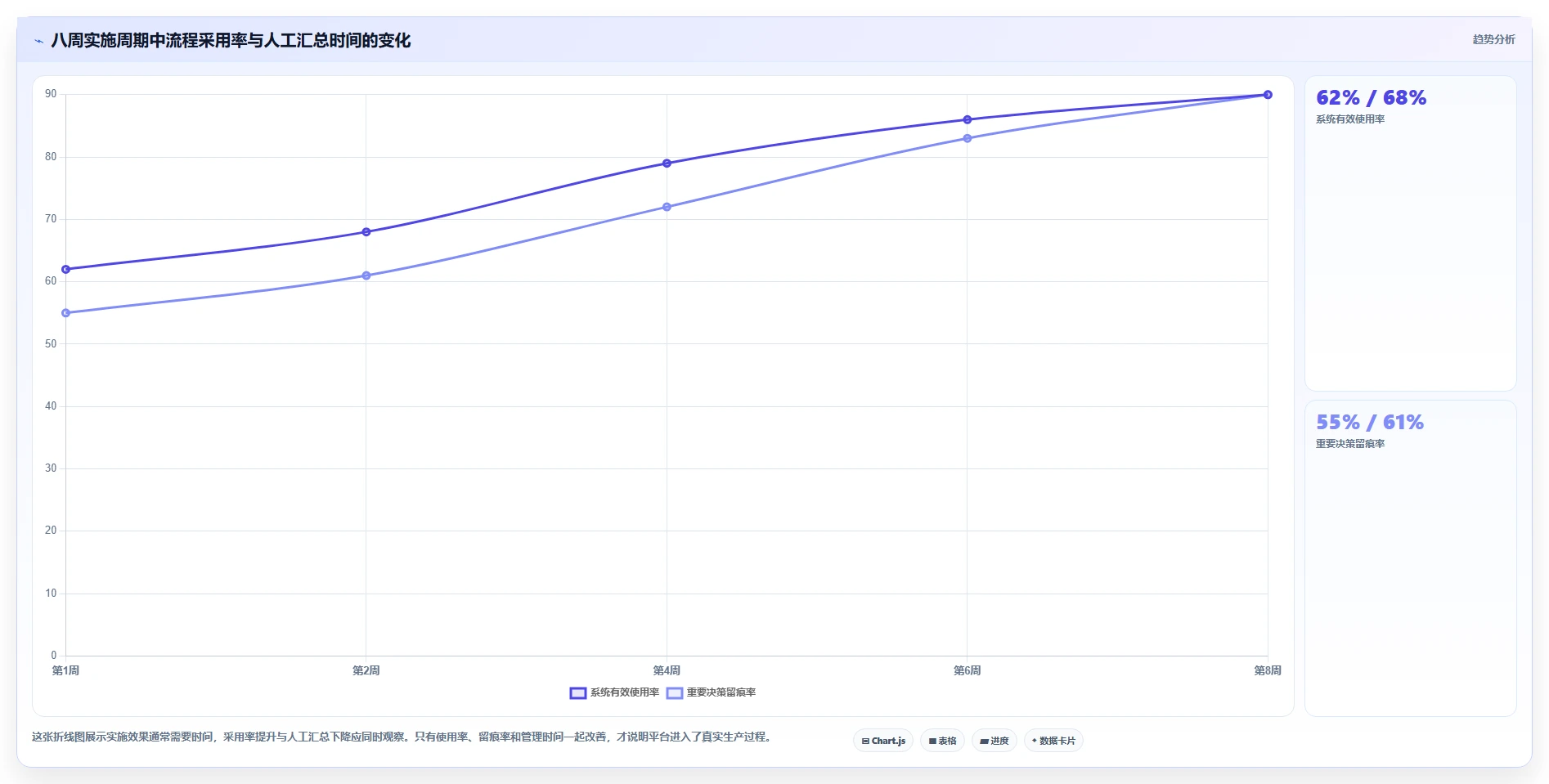Click the 第2周 x-axis label
This screenshot has width=1549, height=784.
(x=366, y=670)
